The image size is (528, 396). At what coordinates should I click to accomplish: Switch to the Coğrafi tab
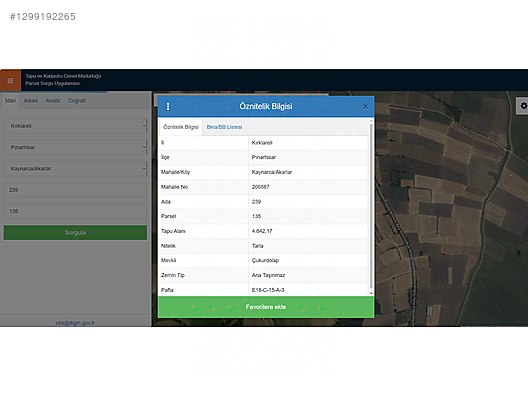pos(77,100)
